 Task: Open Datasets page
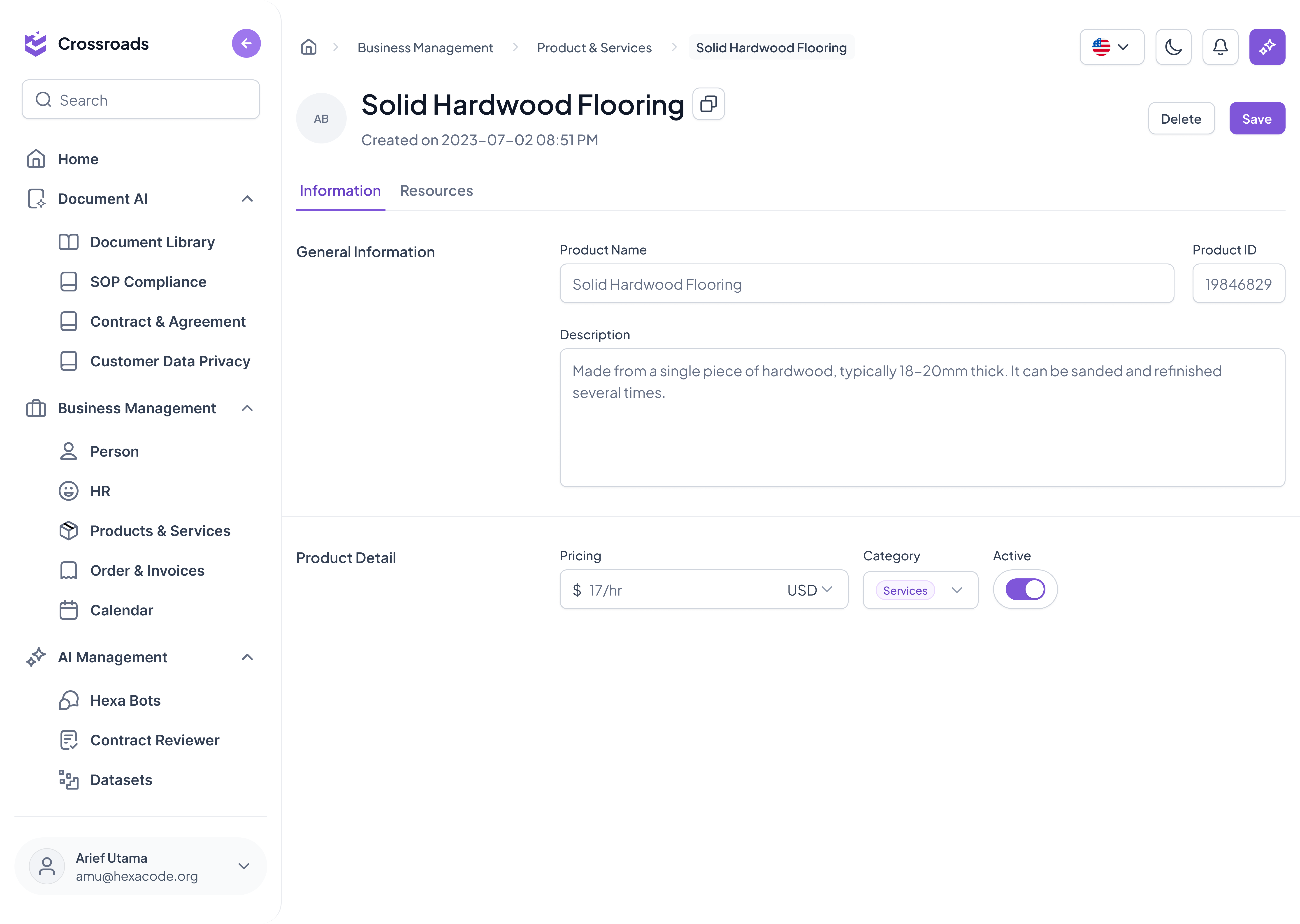tap(121, 780)
